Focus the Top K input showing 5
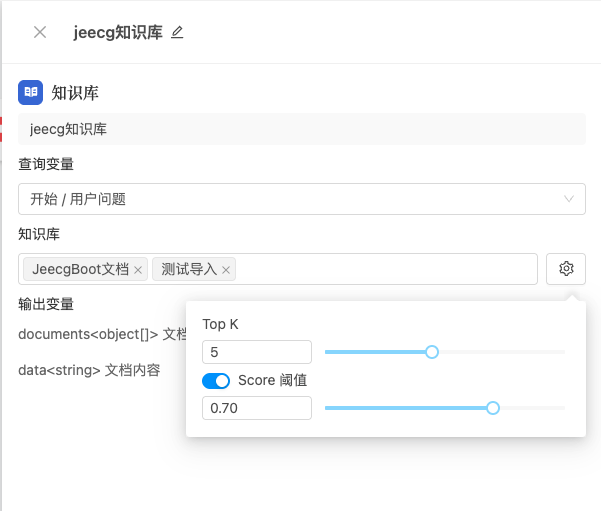The height and width of the screenshot is (511, 601). [x=257, y=352]
